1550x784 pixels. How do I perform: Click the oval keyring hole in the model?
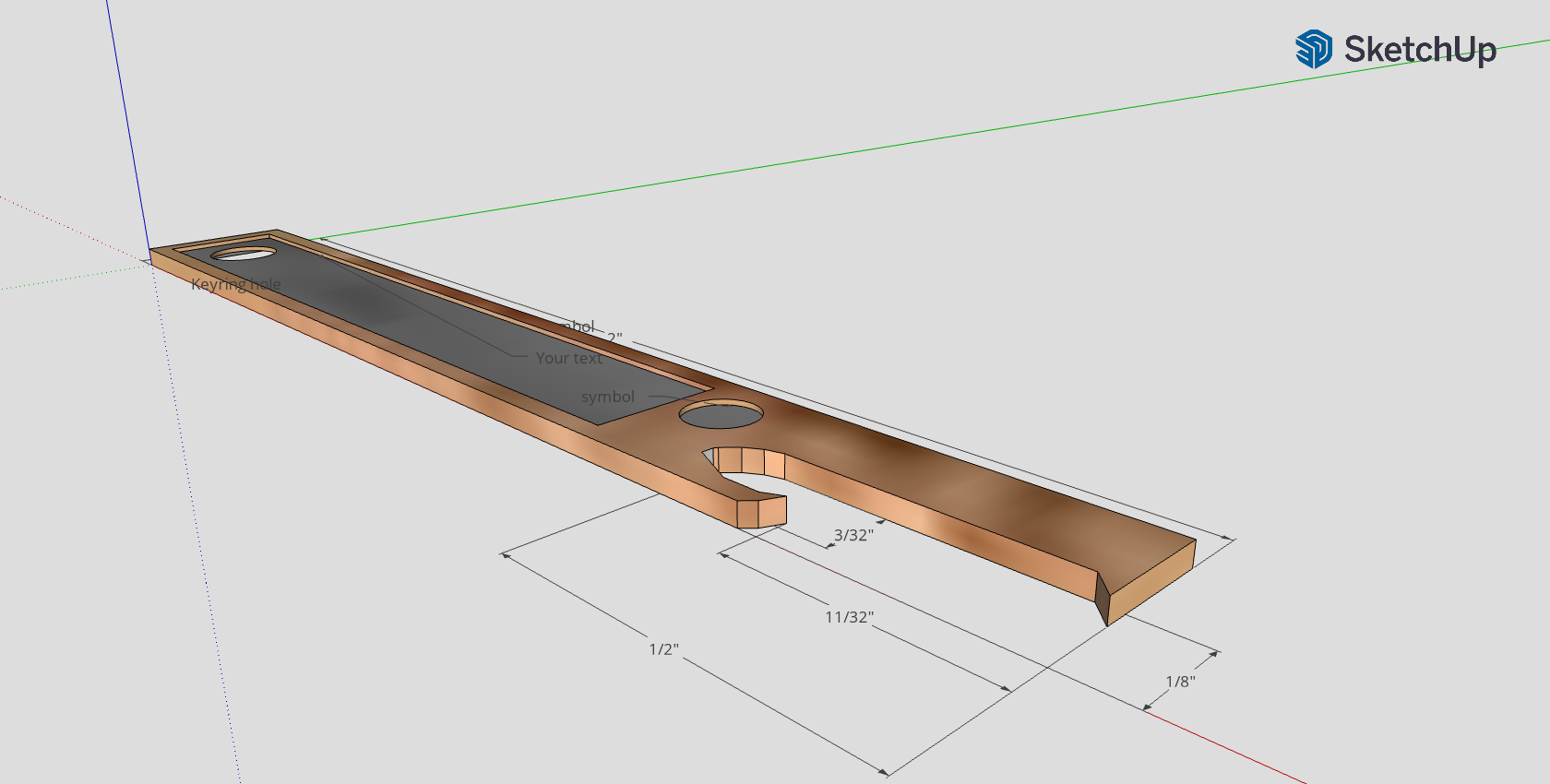(244, 253)
